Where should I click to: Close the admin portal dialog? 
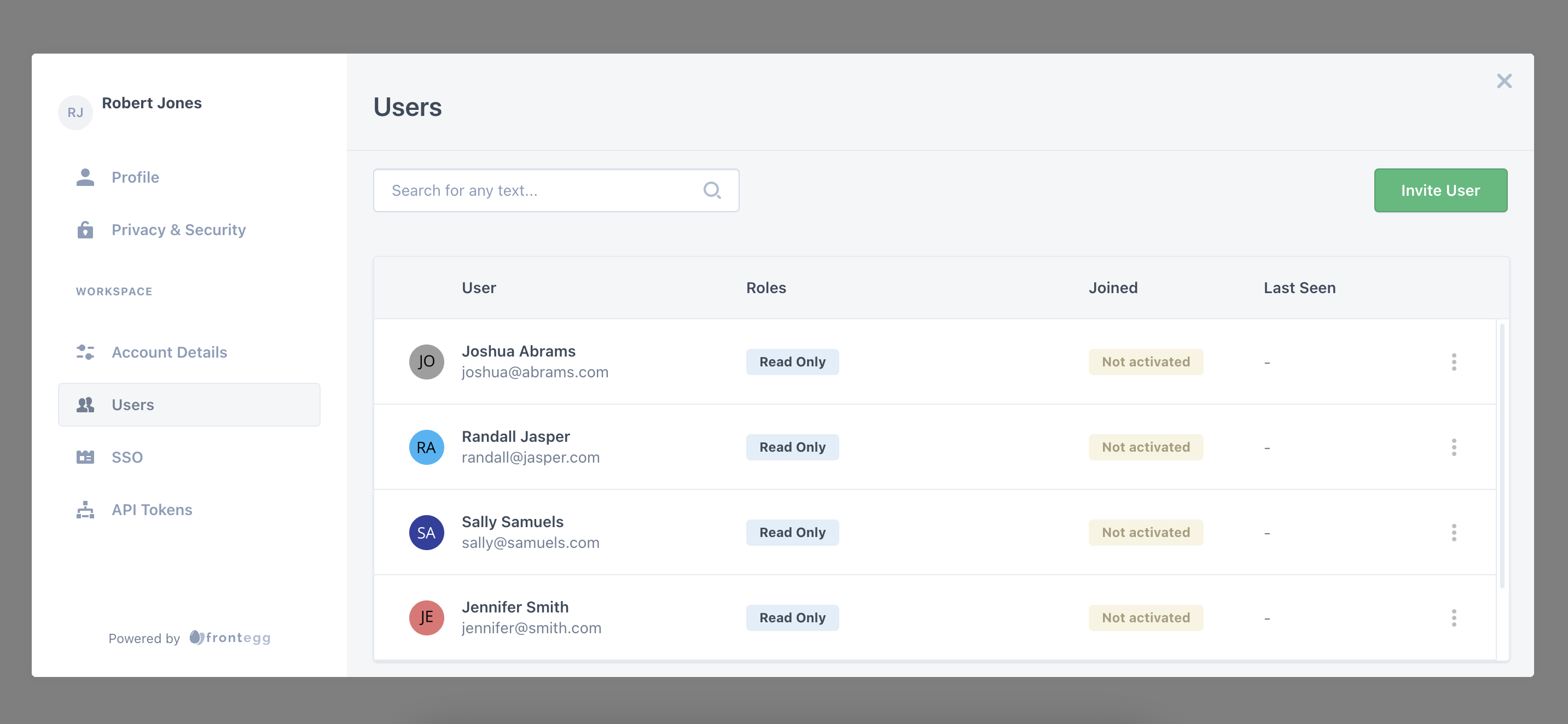pyautogui.click(x=1503, y=81)
